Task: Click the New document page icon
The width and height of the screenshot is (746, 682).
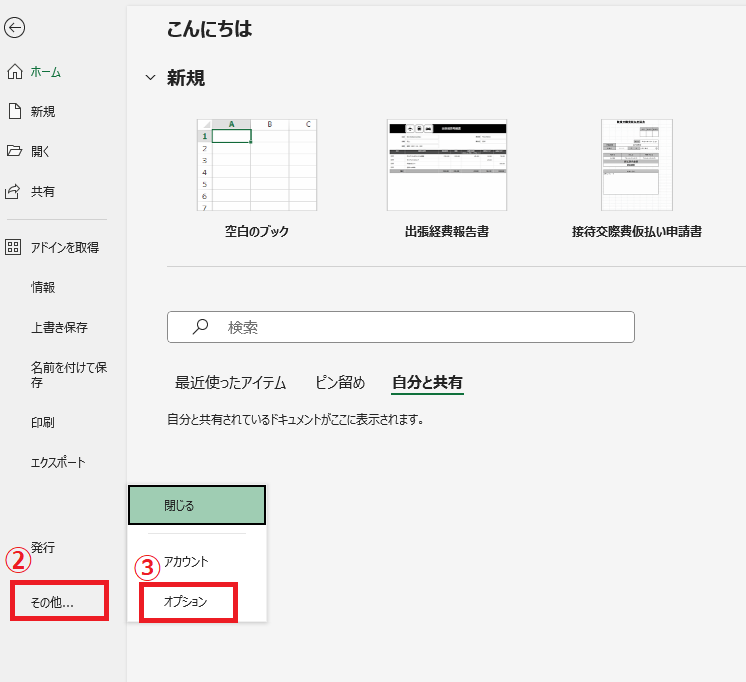Action: click(15, 111)
